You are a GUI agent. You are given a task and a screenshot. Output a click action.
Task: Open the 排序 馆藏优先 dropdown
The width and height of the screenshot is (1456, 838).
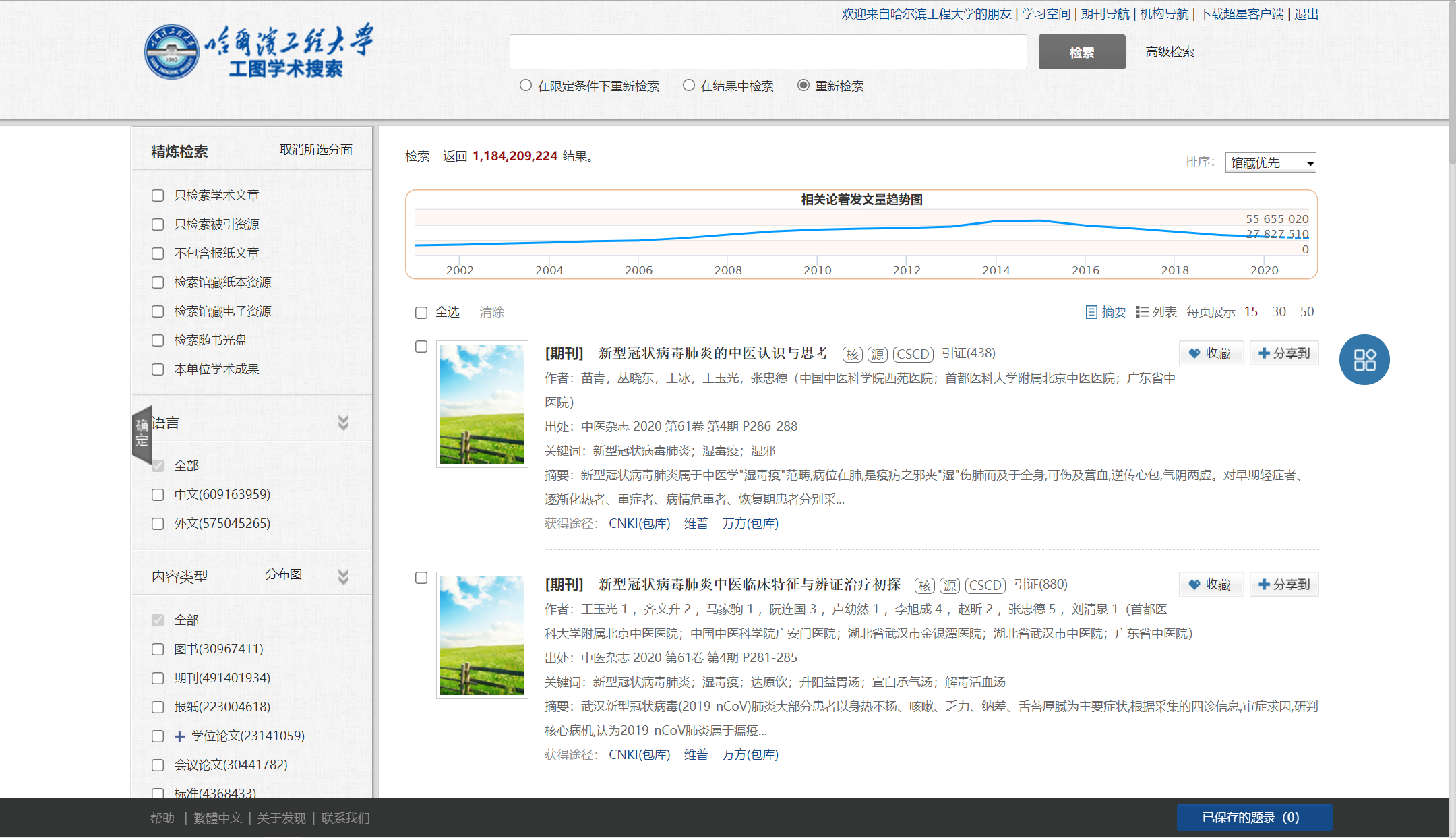click(x=1270, y=162)
